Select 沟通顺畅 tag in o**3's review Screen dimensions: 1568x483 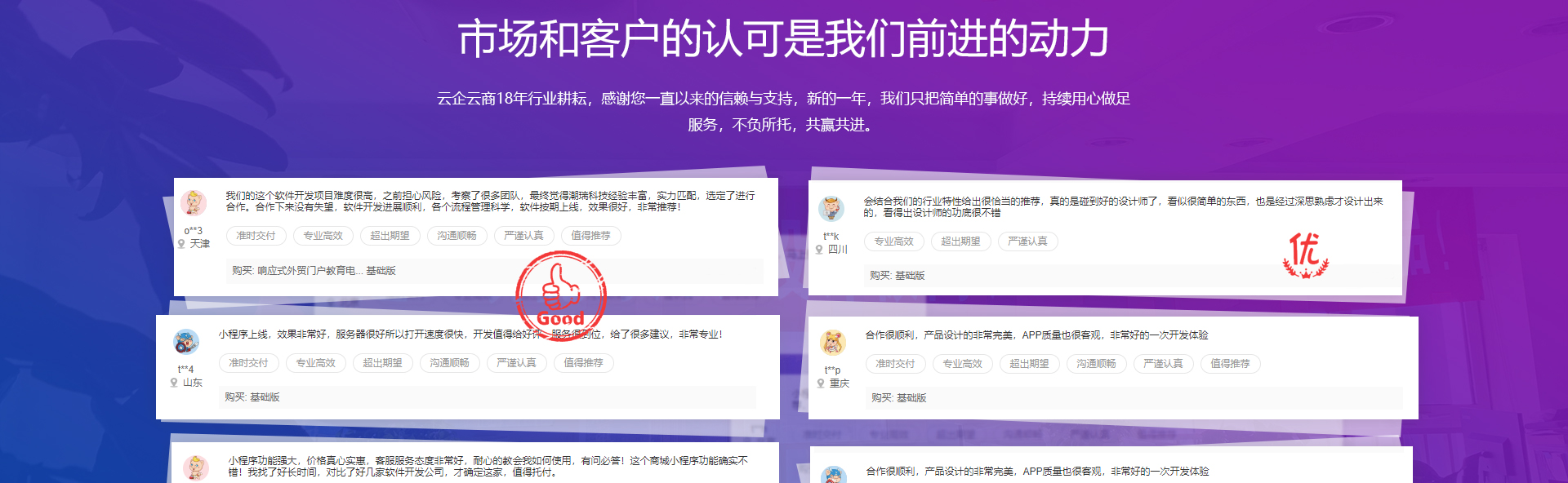[457, 236]
